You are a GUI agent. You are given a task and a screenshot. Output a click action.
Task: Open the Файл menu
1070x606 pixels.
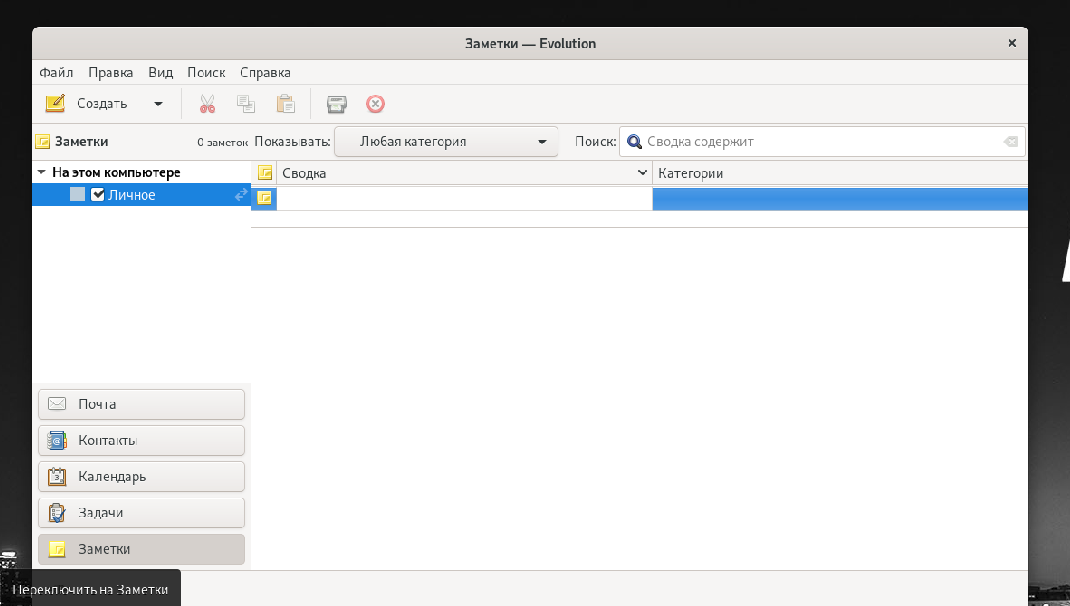[56, 72]
